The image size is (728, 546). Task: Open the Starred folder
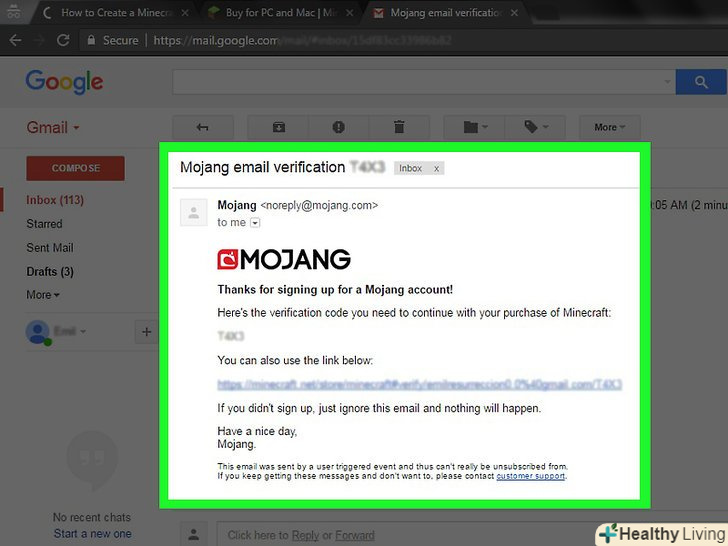click(x=44, y=224)
